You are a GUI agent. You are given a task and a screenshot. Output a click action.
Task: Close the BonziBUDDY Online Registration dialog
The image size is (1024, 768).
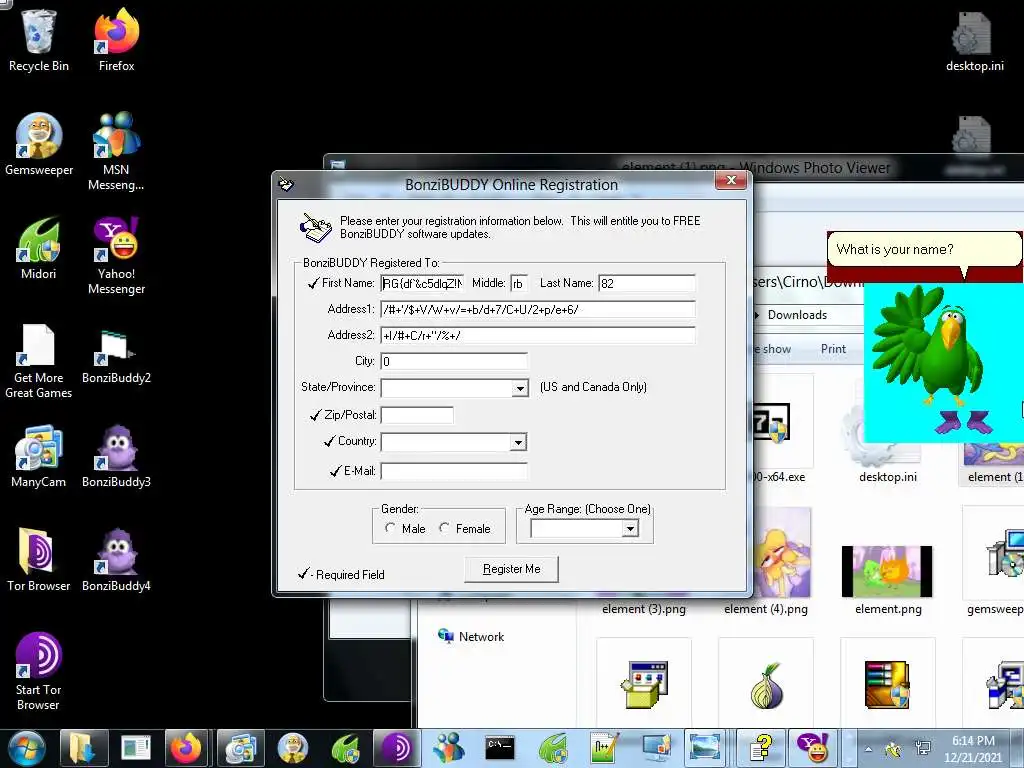731,181
